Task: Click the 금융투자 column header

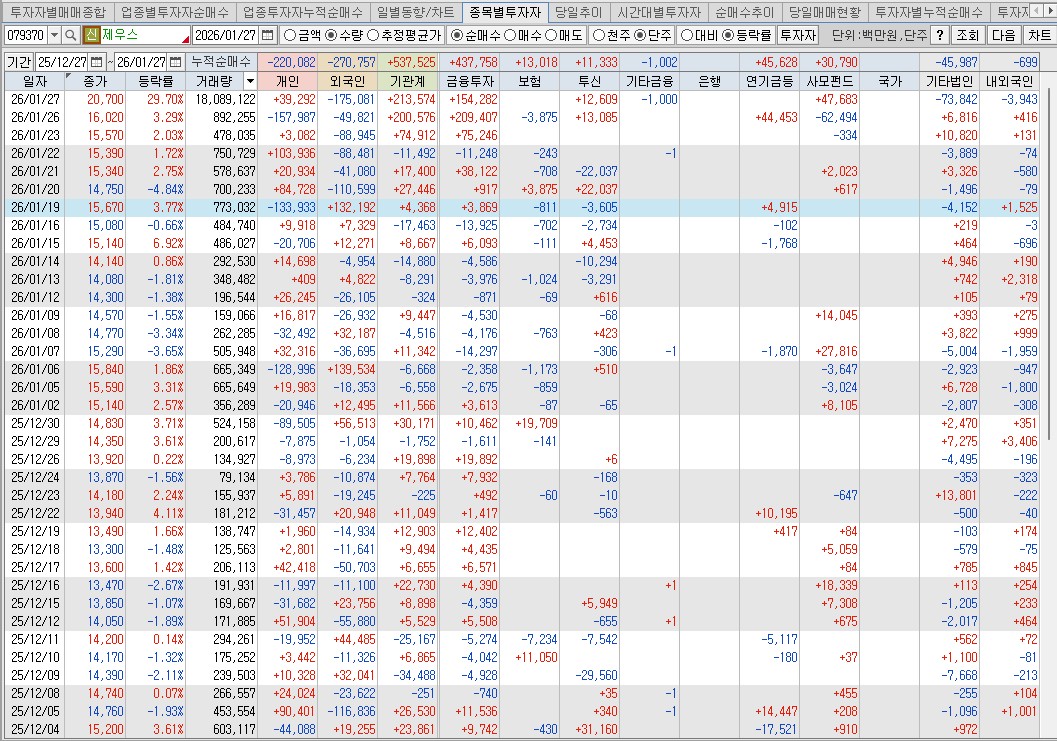Action: tap(470, 82)
